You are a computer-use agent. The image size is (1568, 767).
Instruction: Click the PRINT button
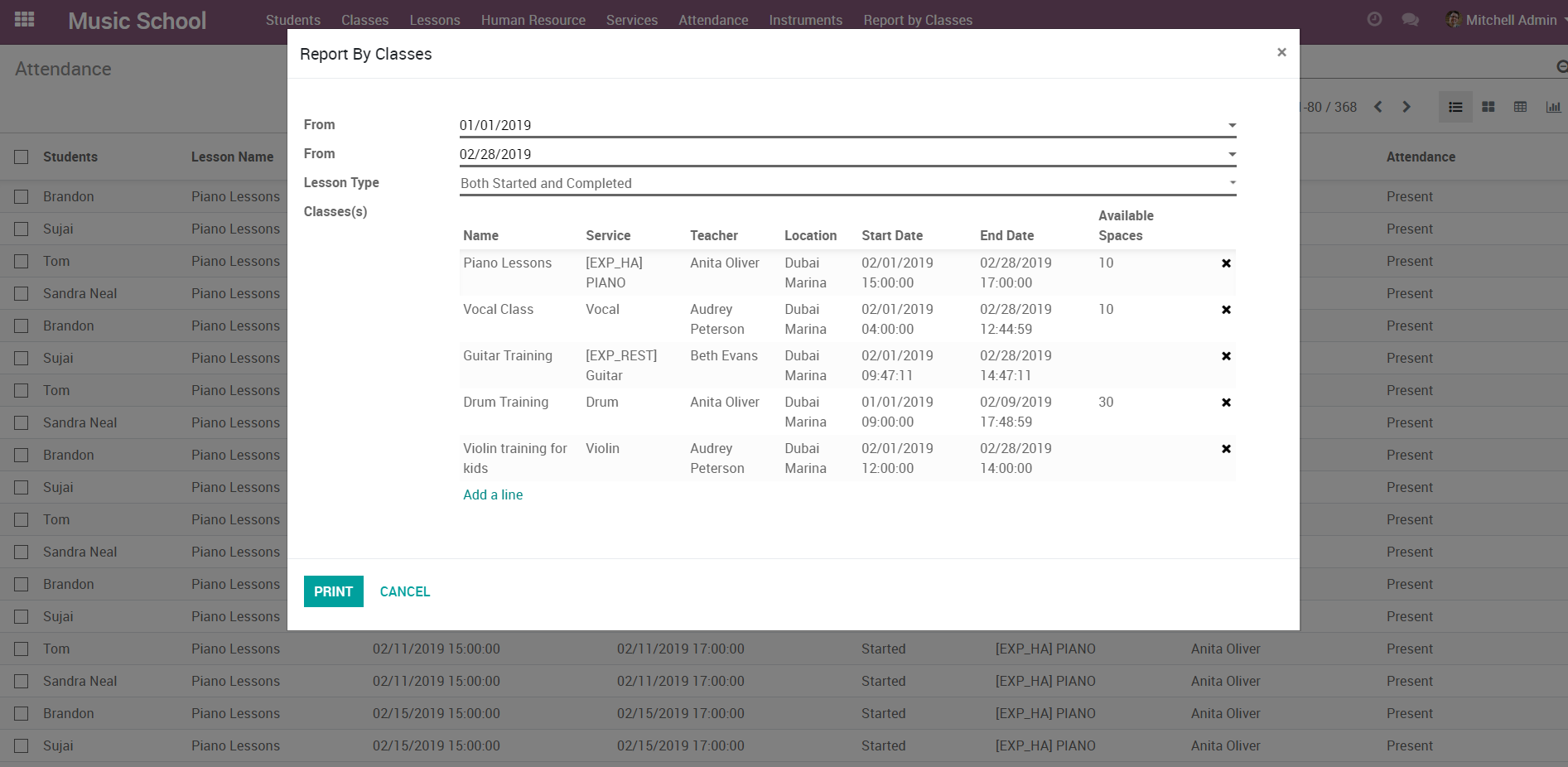click(x=333, y=591)
